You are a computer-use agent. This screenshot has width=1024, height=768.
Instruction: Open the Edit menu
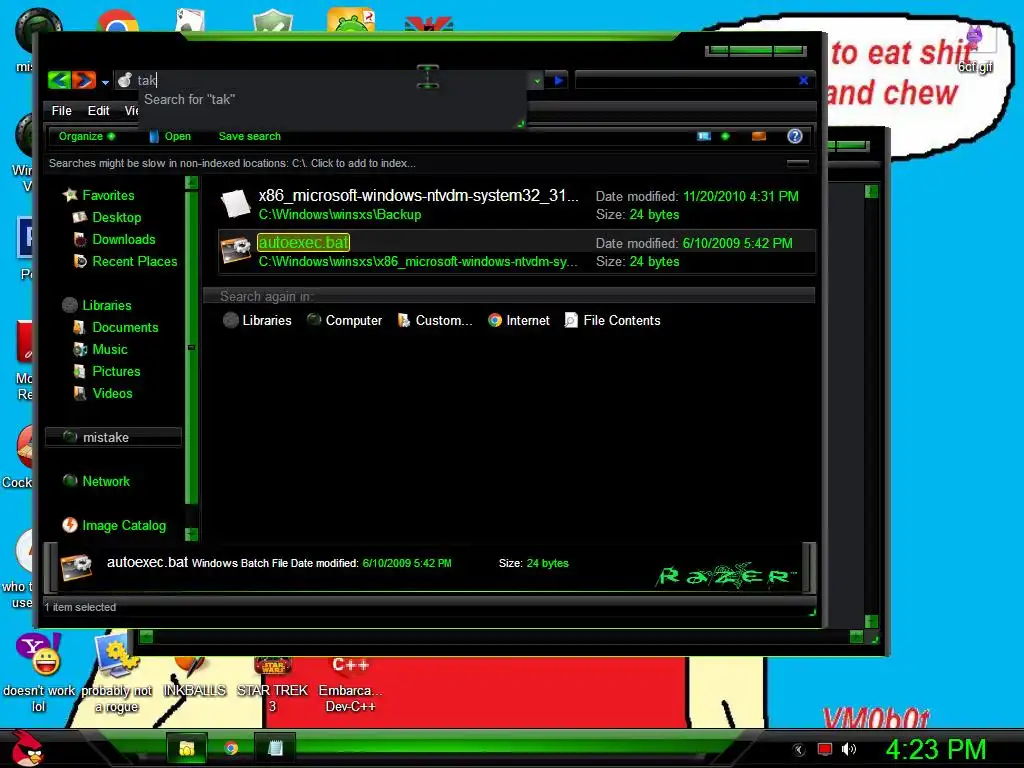point(99,110)
